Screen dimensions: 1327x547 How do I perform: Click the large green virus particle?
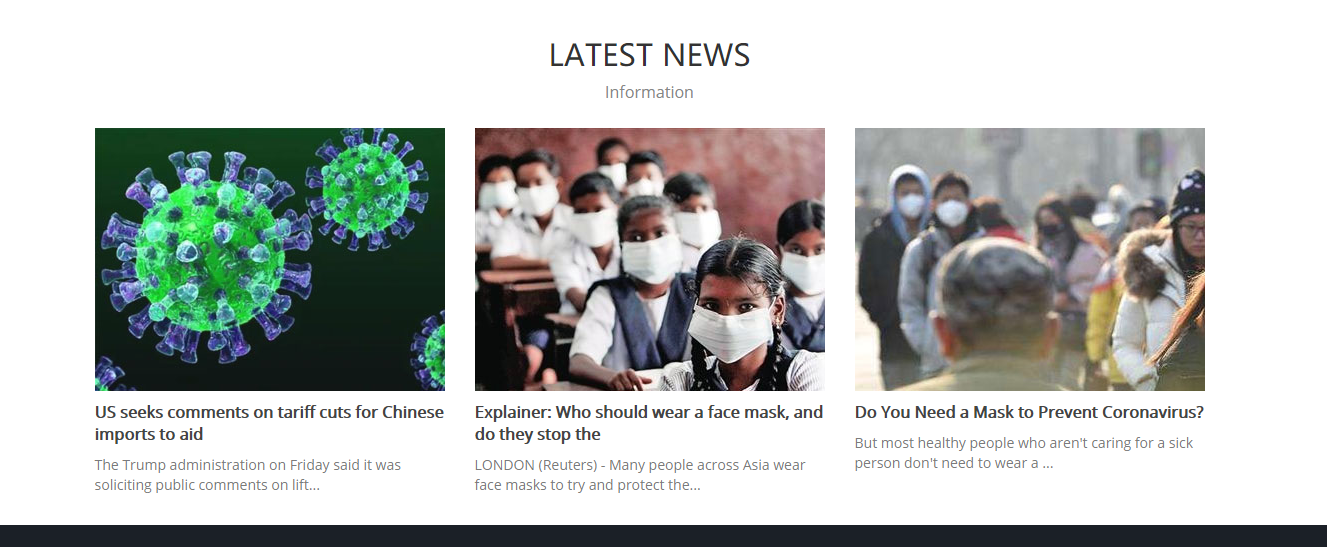coord(207,256)
